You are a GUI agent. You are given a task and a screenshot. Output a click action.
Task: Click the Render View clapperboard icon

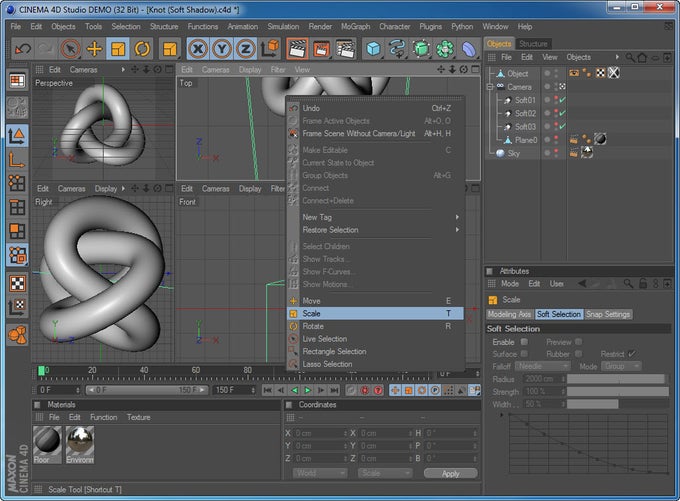pos(296,48)
